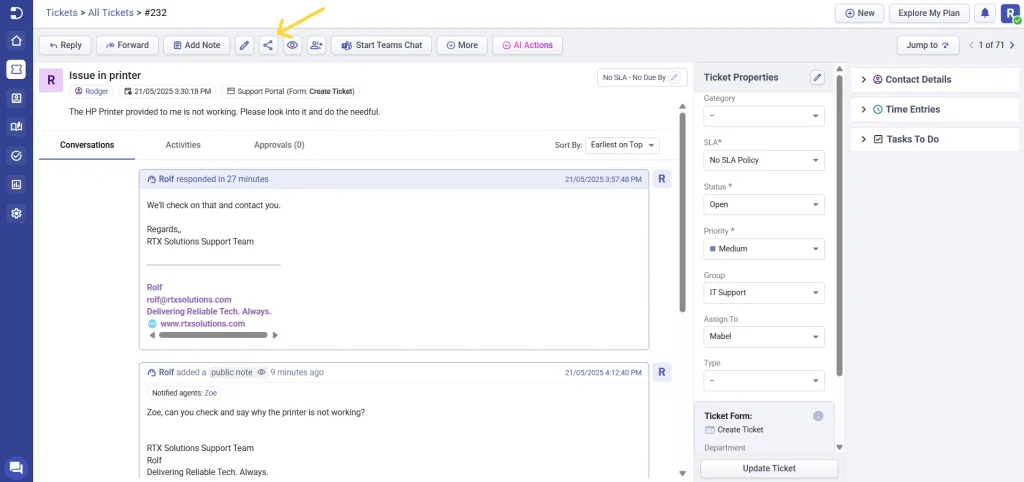
Task: Click requester Rodger chip
Action: coord(92,91)
